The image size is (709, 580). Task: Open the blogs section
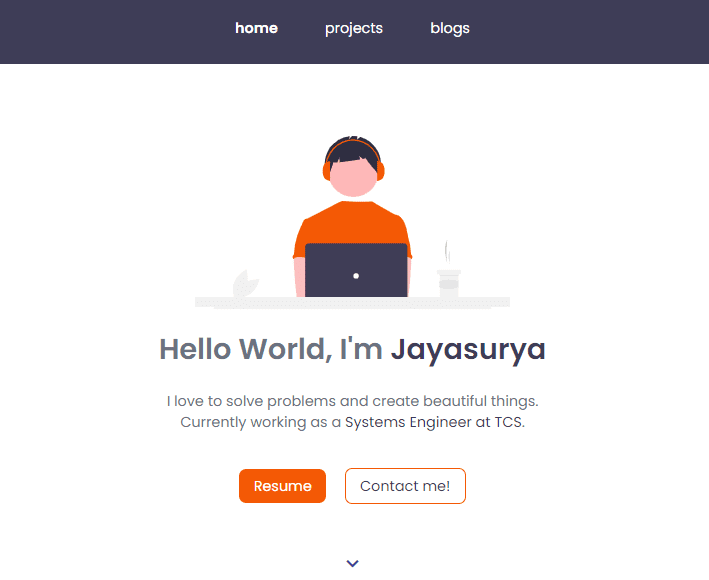(450, 28)
